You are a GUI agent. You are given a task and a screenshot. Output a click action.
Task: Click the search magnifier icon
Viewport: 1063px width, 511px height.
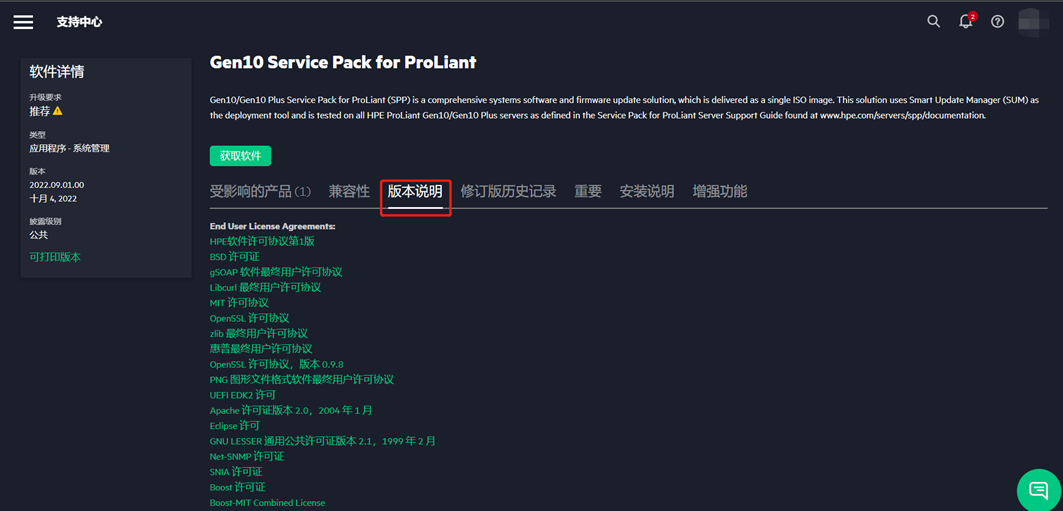tap(933, 21)
